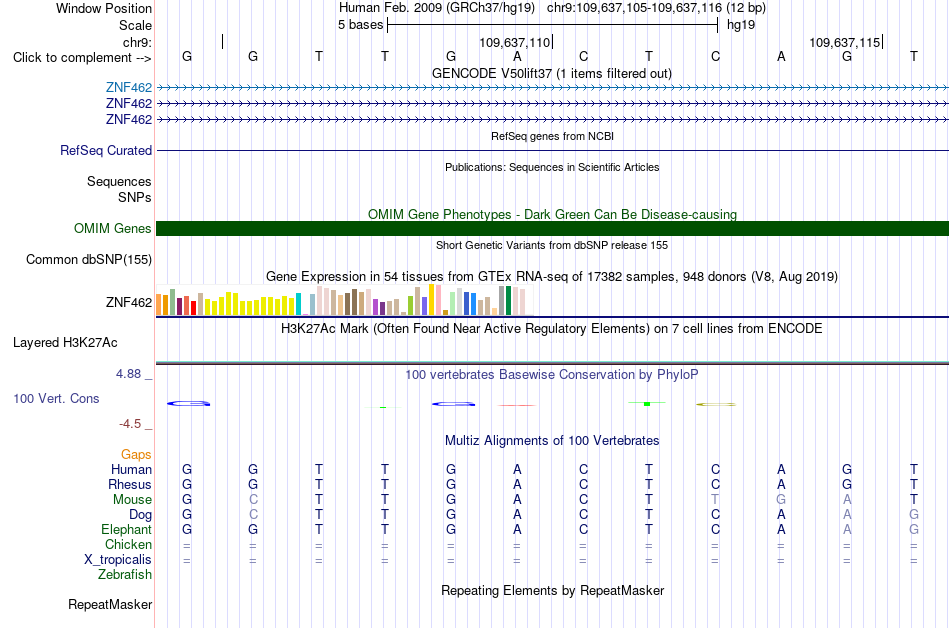The width and height of the screenshot is (950, 628).
Task: Click '100 vertebrates Basewise Conservation by PhyloP' title
Action: [552, 375]
